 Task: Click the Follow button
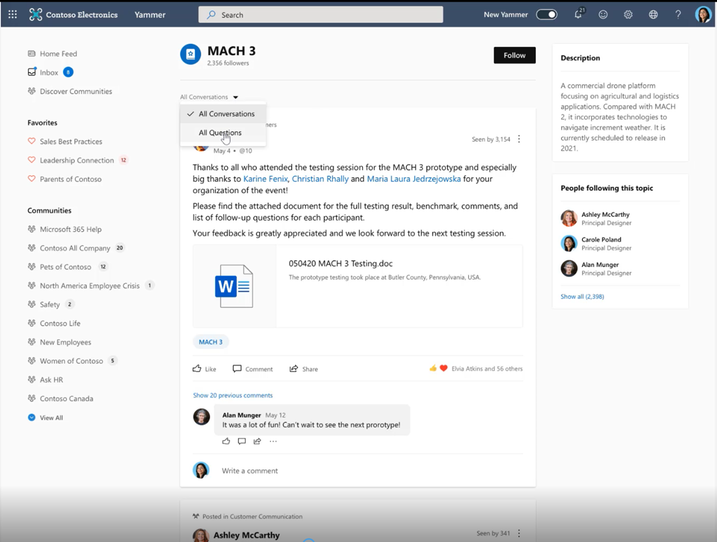pos(514,55)
